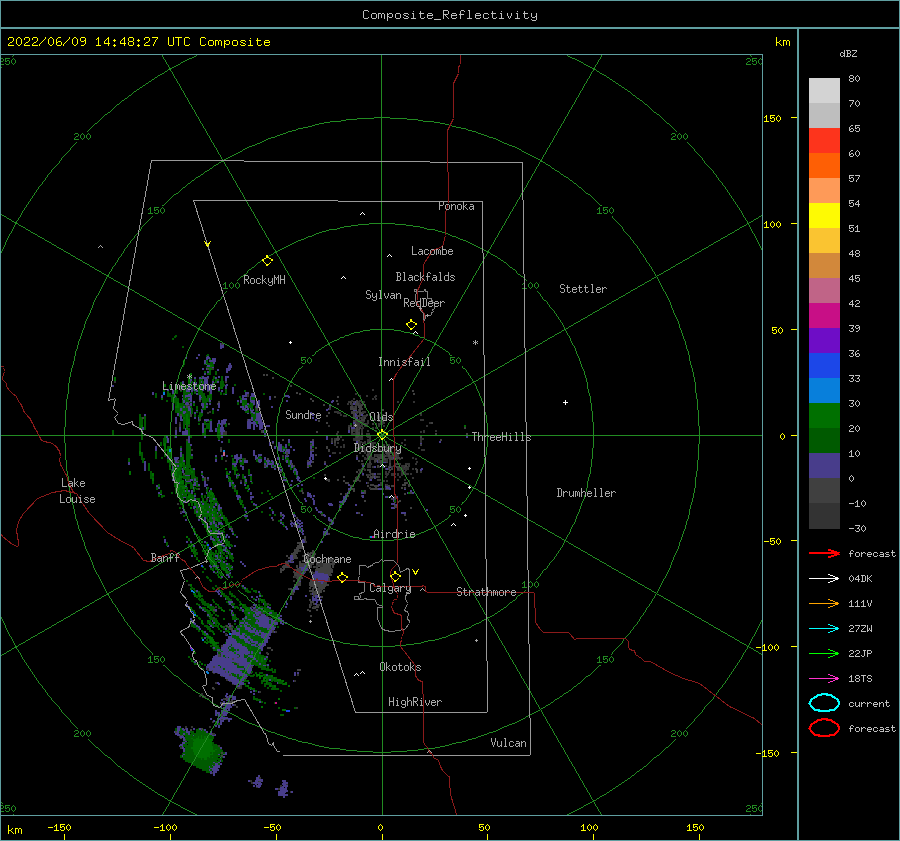This screenshot has height=841, width=900.
Task: Click yellow Y marker at Calgary's east edge
Action: click(x=416, y=572)
